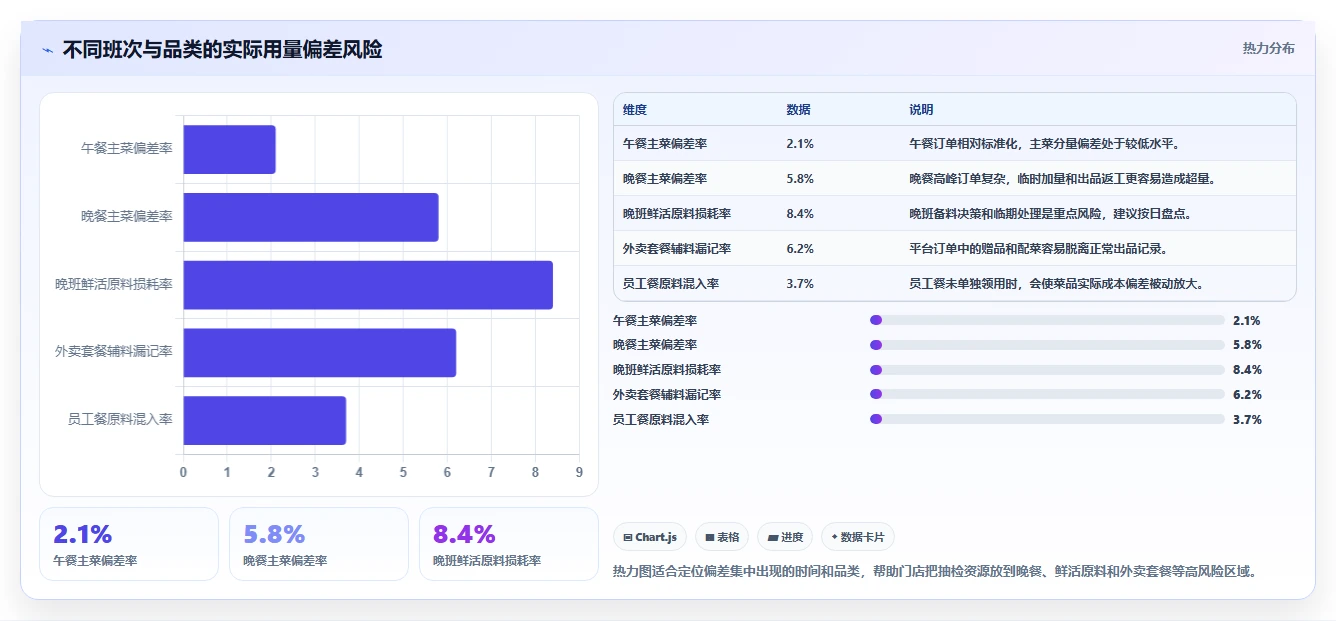Click the 外卖套餐辅料漏记率 progress bar
This screenshot has width=1336, height=621.
1047,394
